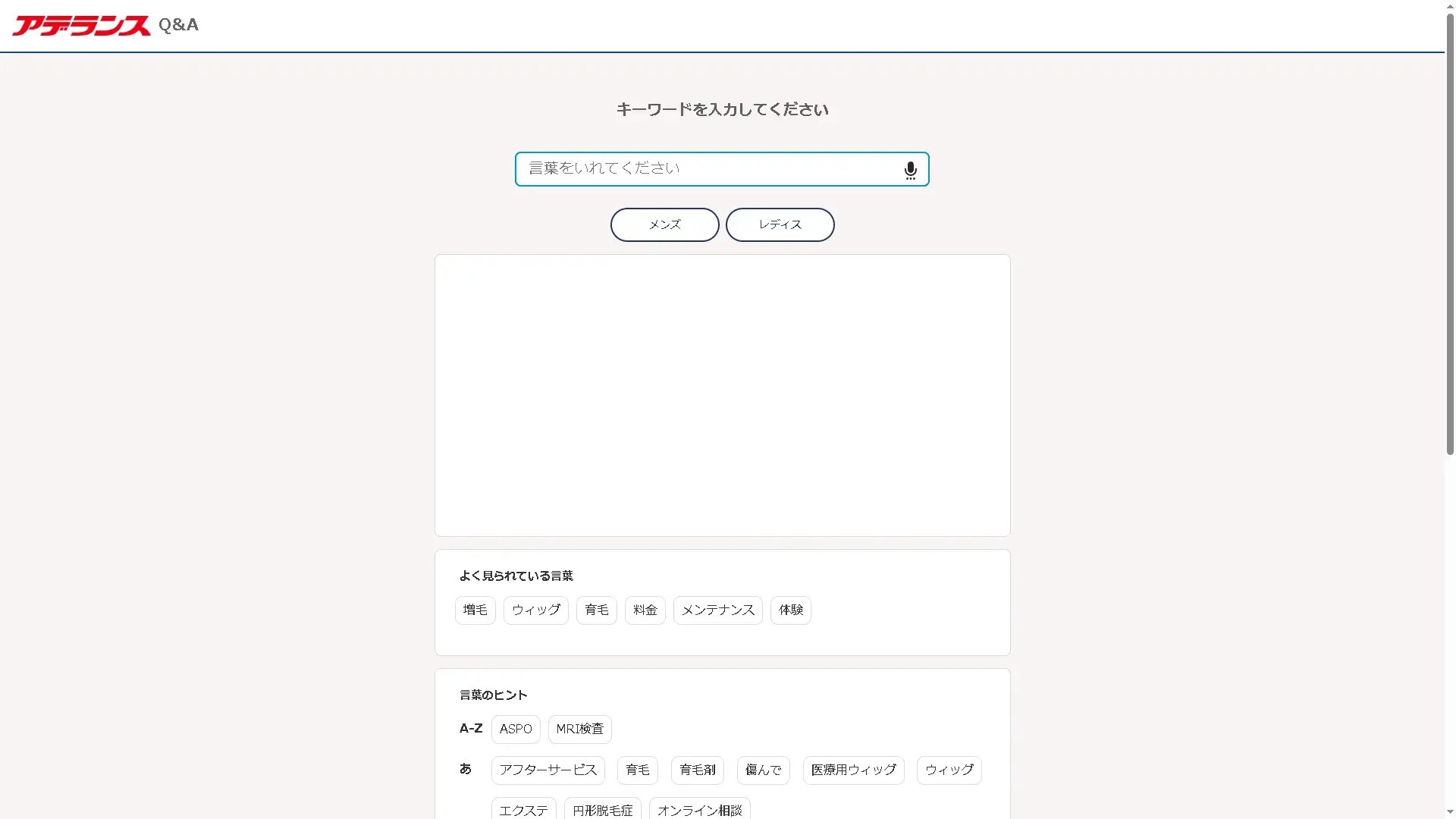This screenshot has height=819, width=1456.
Task: Click the page vertical scrollbar thumb
Action: click(x=1450, y=235)
